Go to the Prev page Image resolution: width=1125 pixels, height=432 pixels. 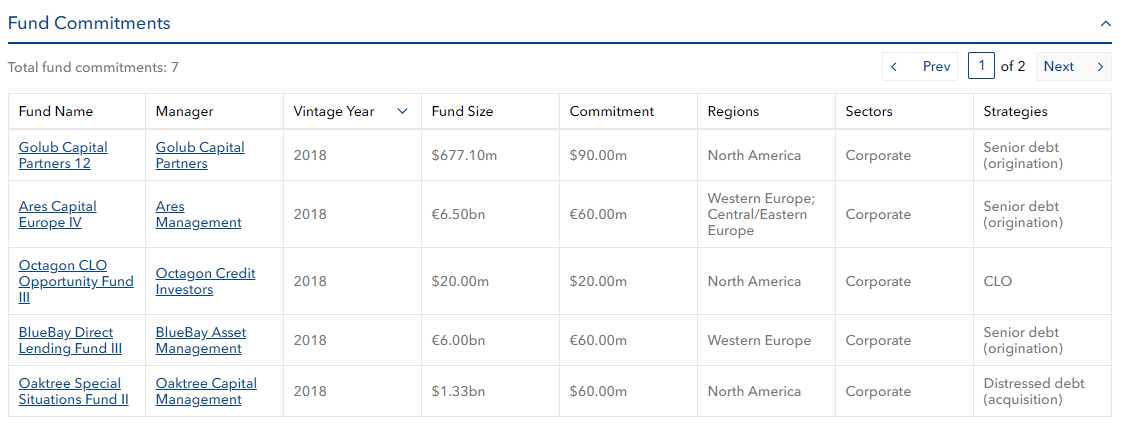[920, 67]
